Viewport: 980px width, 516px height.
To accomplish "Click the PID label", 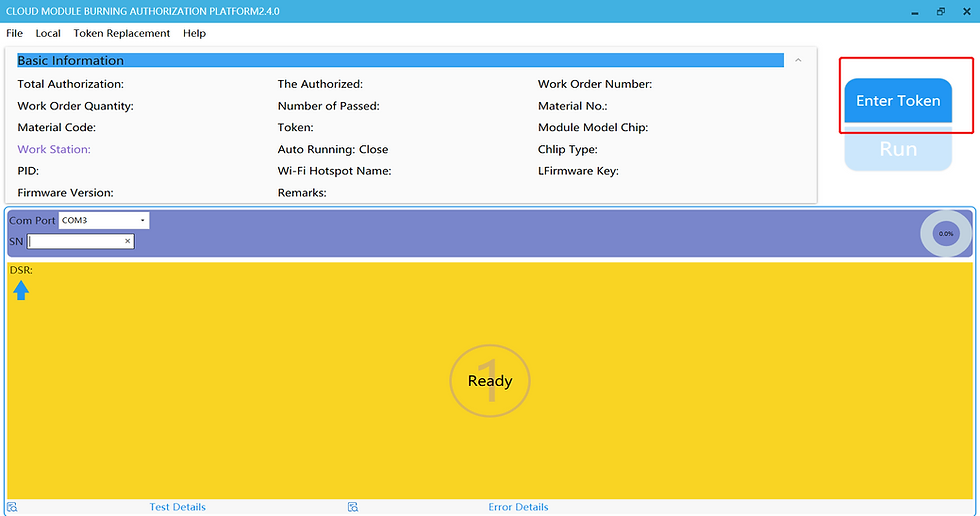I will click(x=28, y=171).
